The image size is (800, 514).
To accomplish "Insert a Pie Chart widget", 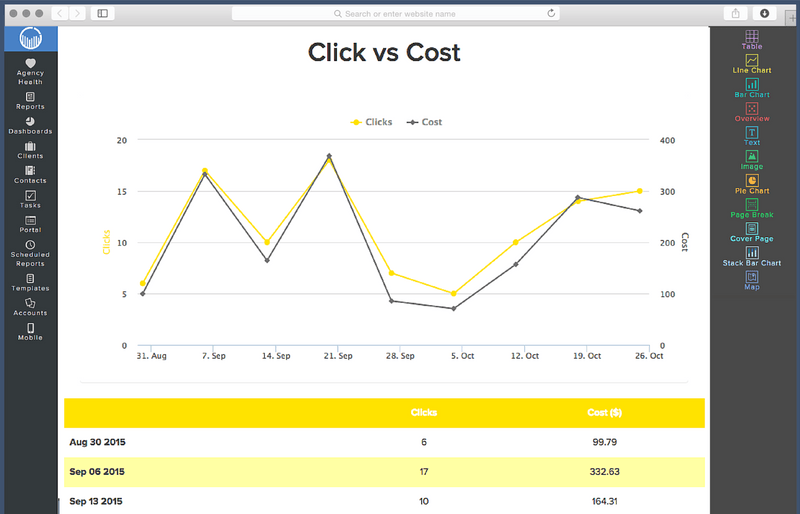I will (x=752, y=184).
